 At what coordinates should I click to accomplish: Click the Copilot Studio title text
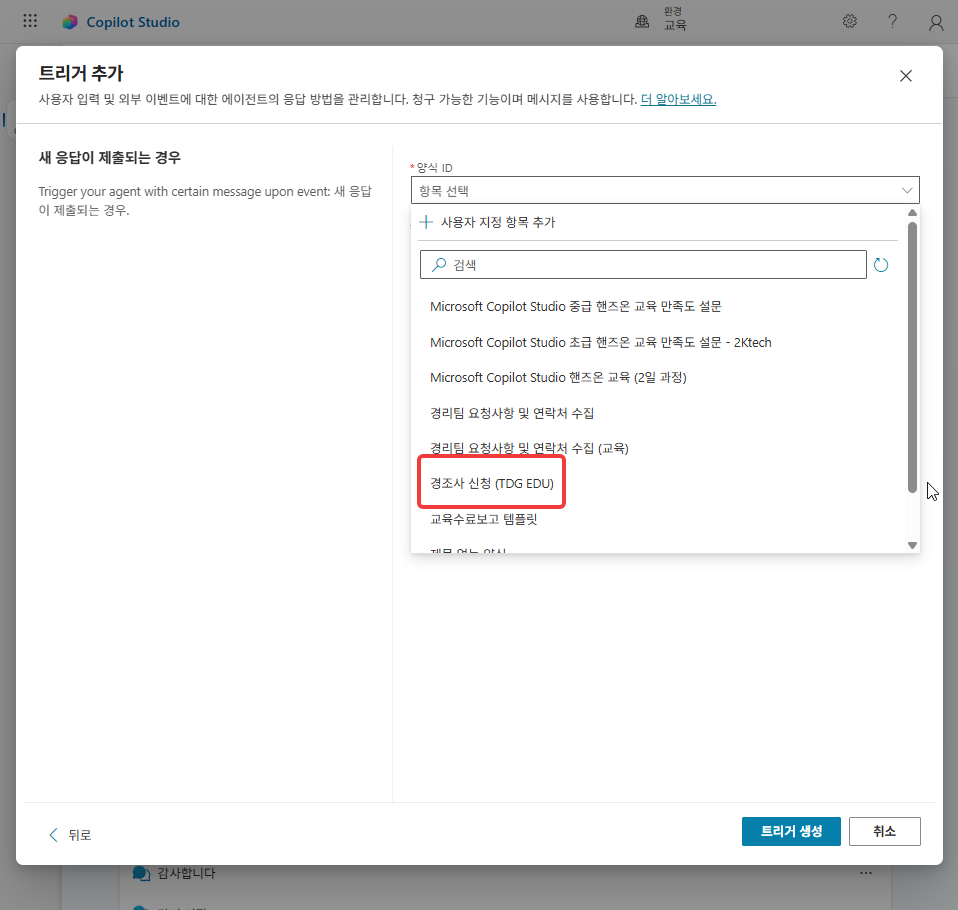[133, 22]
